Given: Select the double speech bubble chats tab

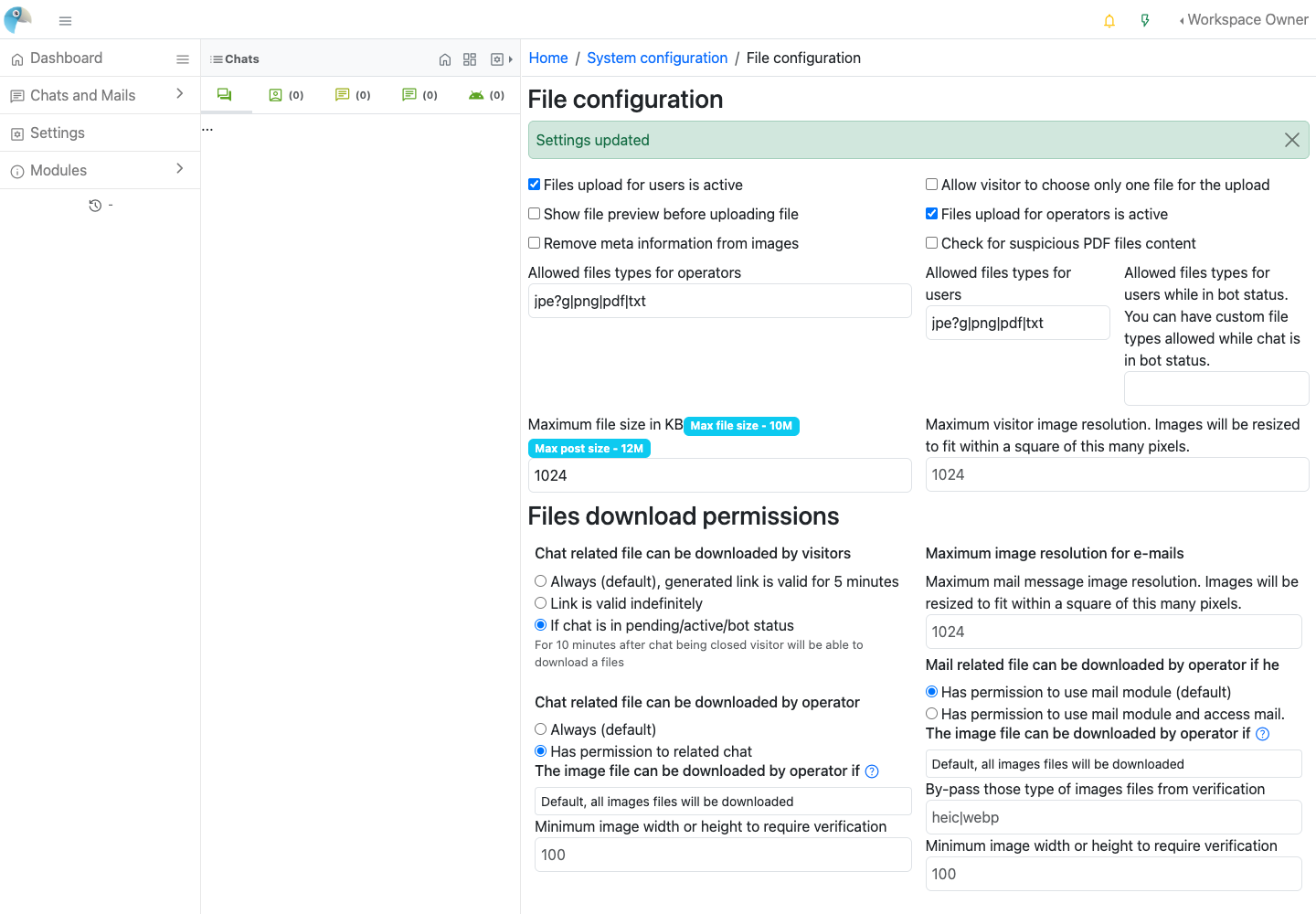Looking at the screenshot, I should tap(225, 94).
